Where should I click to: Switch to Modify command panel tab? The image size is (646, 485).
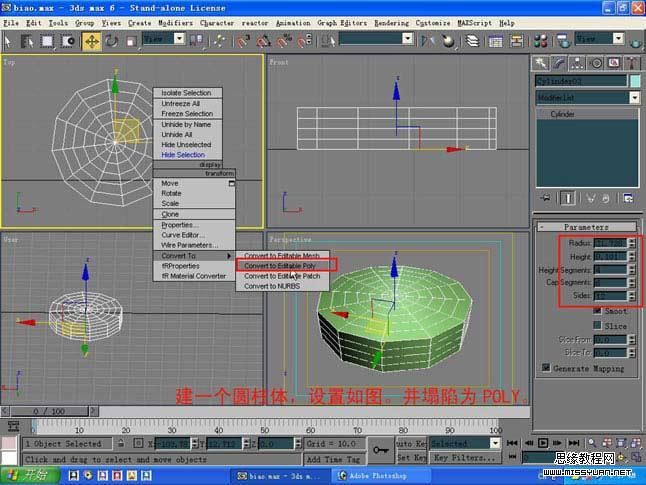(x=559, y=63)
